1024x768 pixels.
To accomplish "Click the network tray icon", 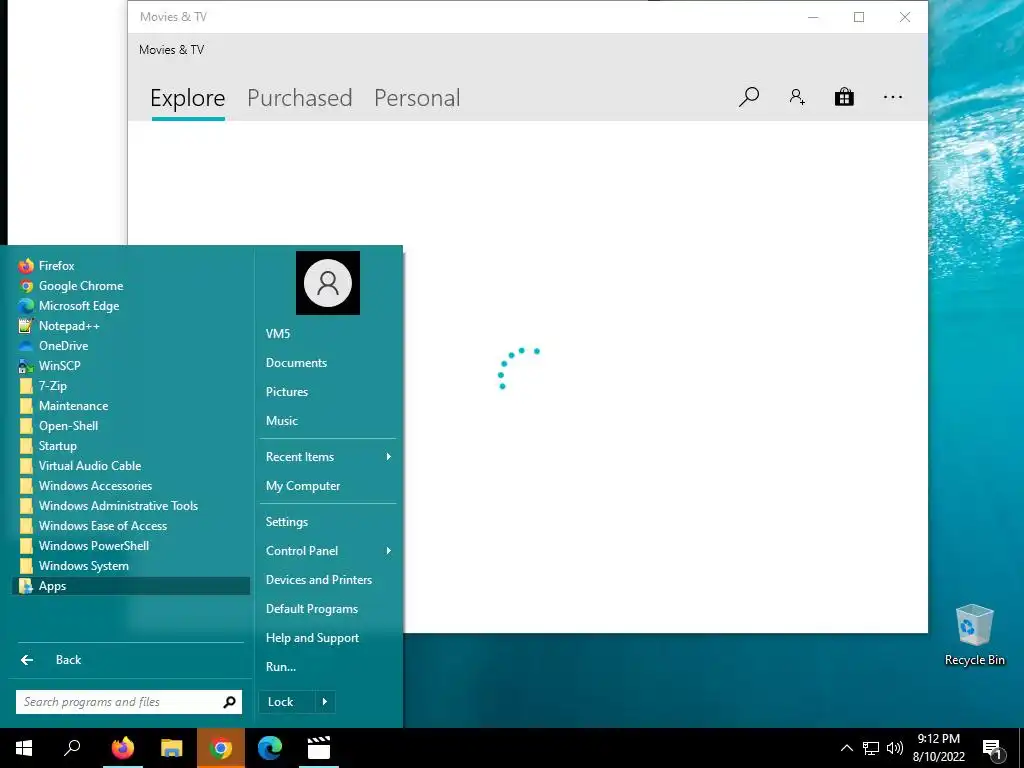I will click(x=871, y=748).
